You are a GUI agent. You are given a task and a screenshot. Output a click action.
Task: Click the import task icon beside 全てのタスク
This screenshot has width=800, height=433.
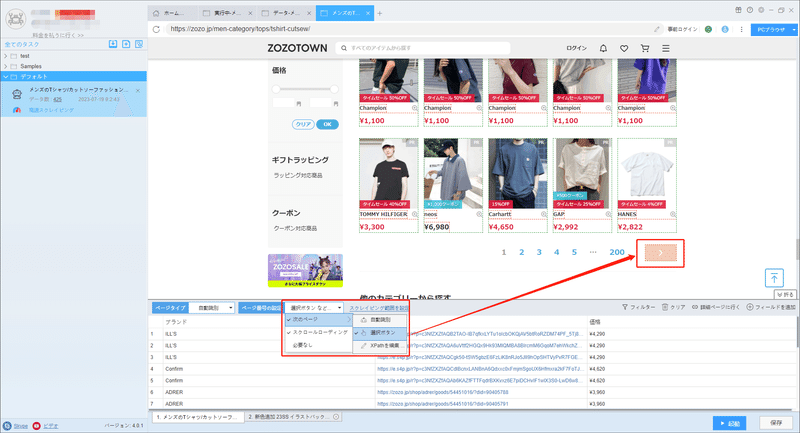[113, 44]
